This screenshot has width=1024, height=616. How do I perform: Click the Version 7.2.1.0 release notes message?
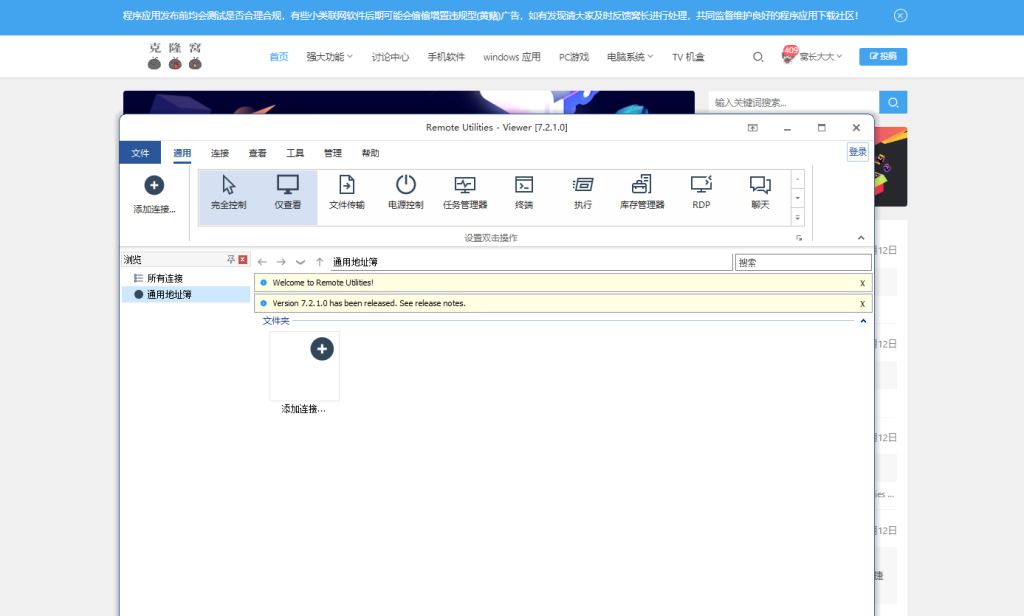[369, 304]
